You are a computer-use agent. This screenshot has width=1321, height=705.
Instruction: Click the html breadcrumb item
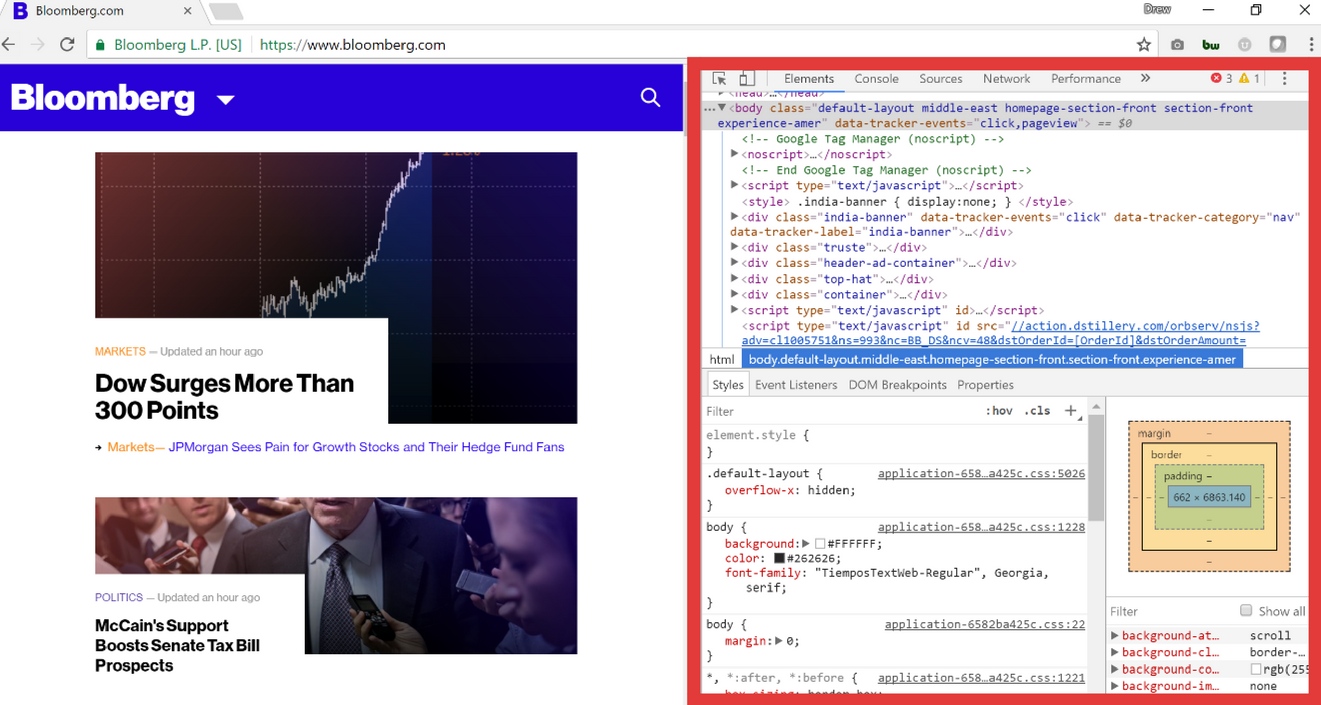(722, 359)
